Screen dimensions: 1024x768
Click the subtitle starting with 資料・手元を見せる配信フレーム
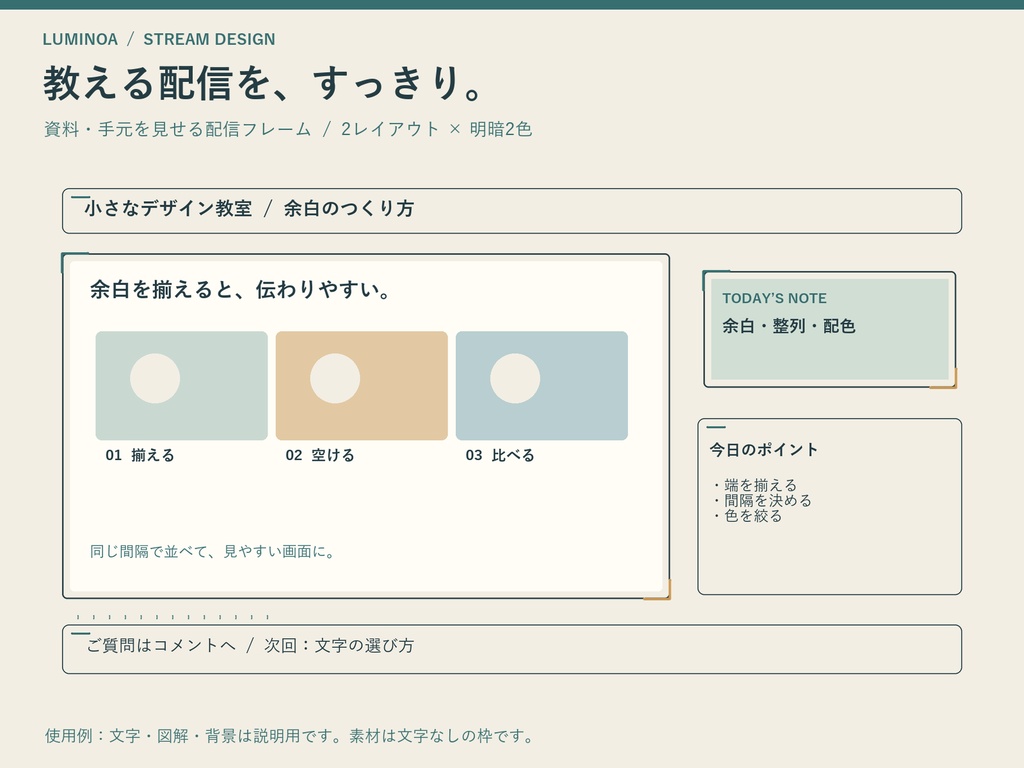click(x=288, y=129)
